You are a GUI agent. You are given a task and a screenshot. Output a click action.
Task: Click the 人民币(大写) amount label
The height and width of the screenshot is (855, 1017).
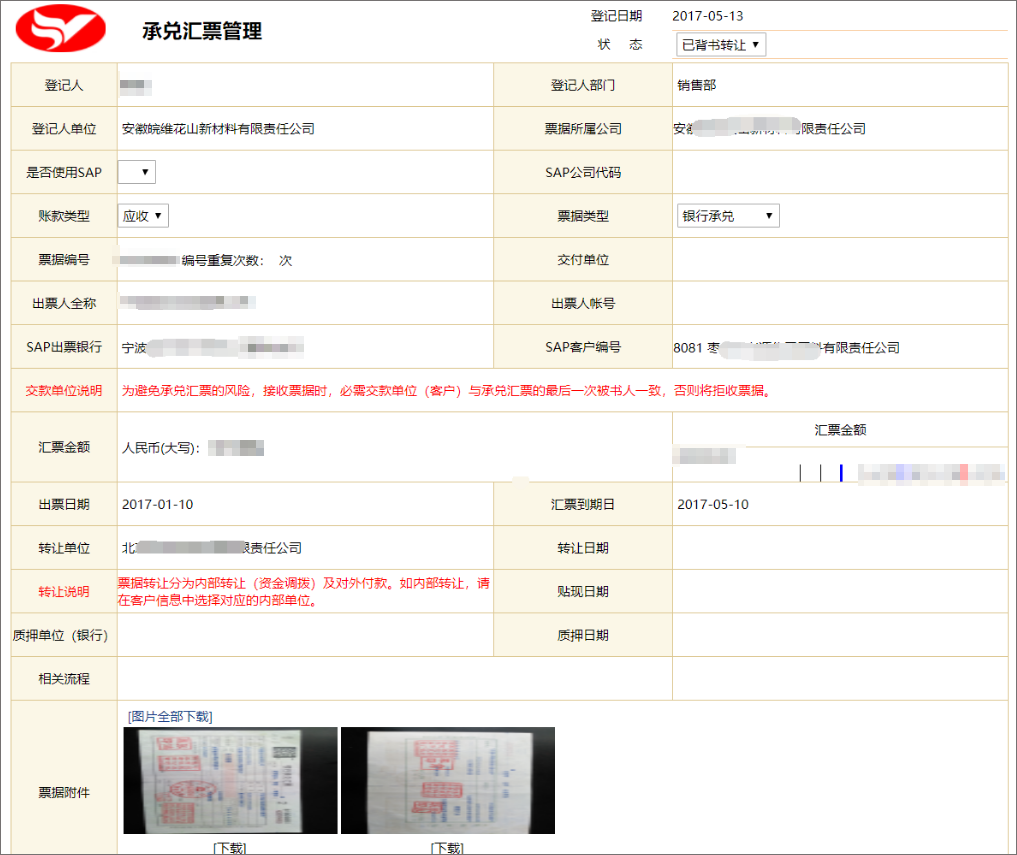[x=161, y=448]
